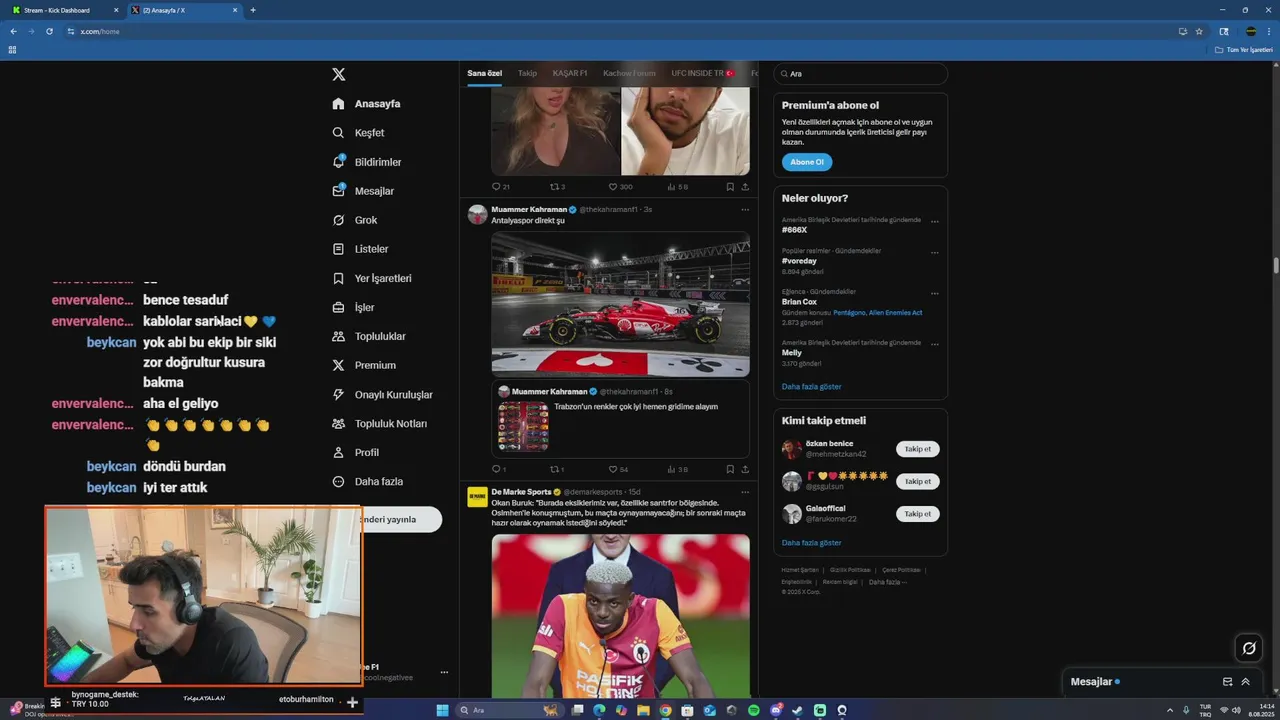Screen dimensions: 1280x720
Task: Reply to top post with 21 replies
Action: (500, 187)
